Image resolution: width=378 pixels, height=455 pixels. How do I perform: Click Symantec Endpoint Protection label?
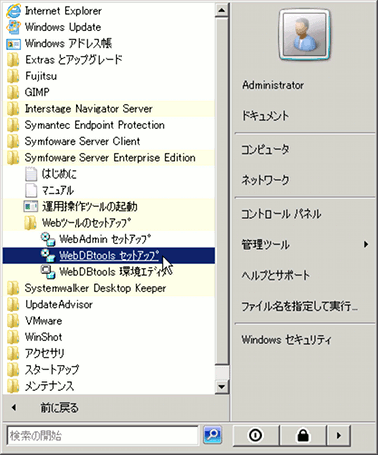pos(95,125)
